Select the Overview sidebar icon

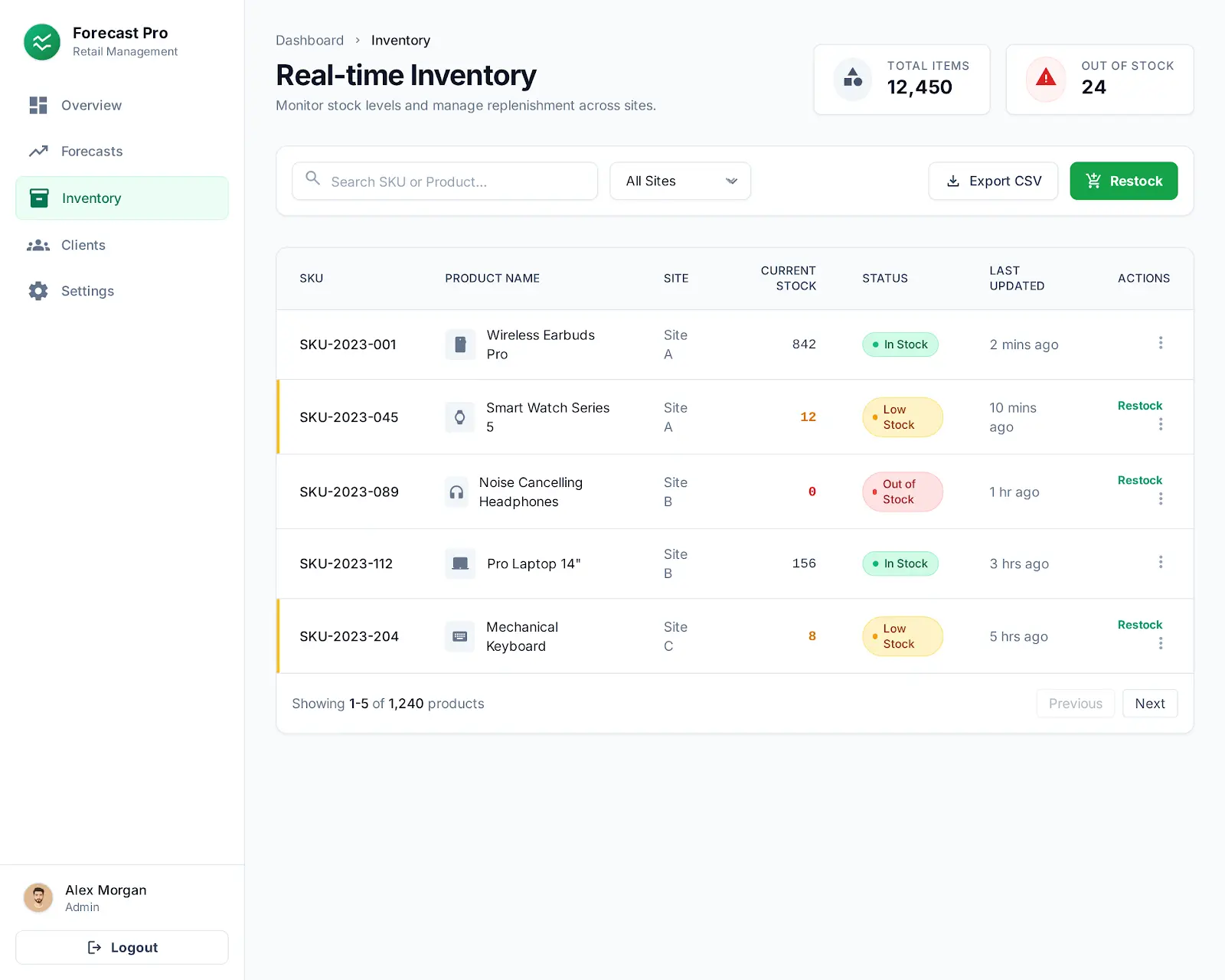pos(38,106)
